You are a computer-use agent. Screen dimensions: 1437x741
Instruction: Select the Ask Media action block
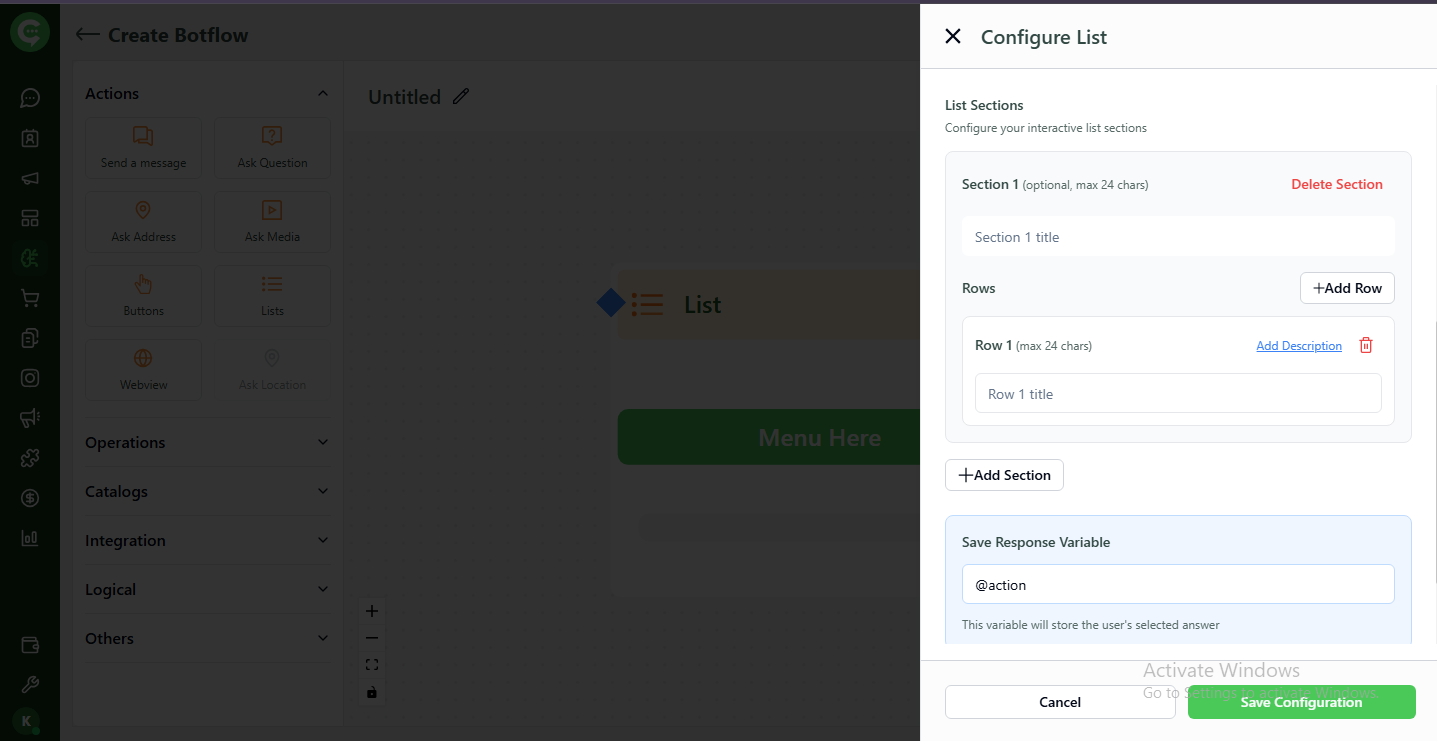point(271,221)
